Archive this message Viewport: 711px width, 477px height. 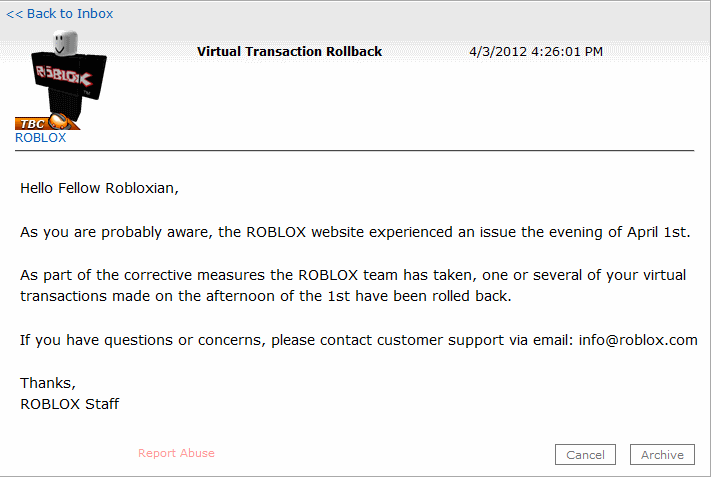click(662, 455)
